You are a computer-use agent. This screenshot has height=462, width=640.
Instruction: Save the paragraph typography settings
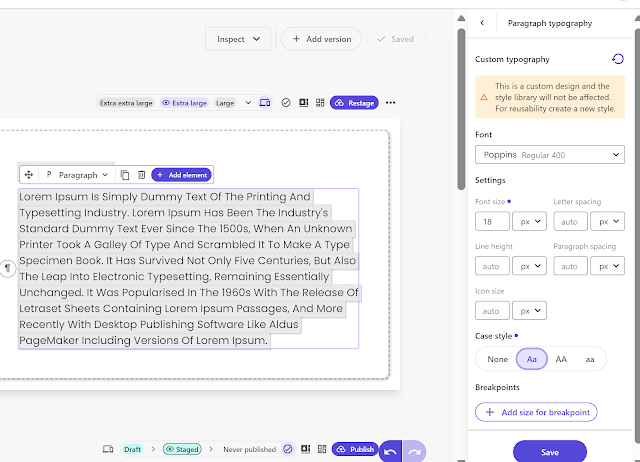tap(549, 452)
